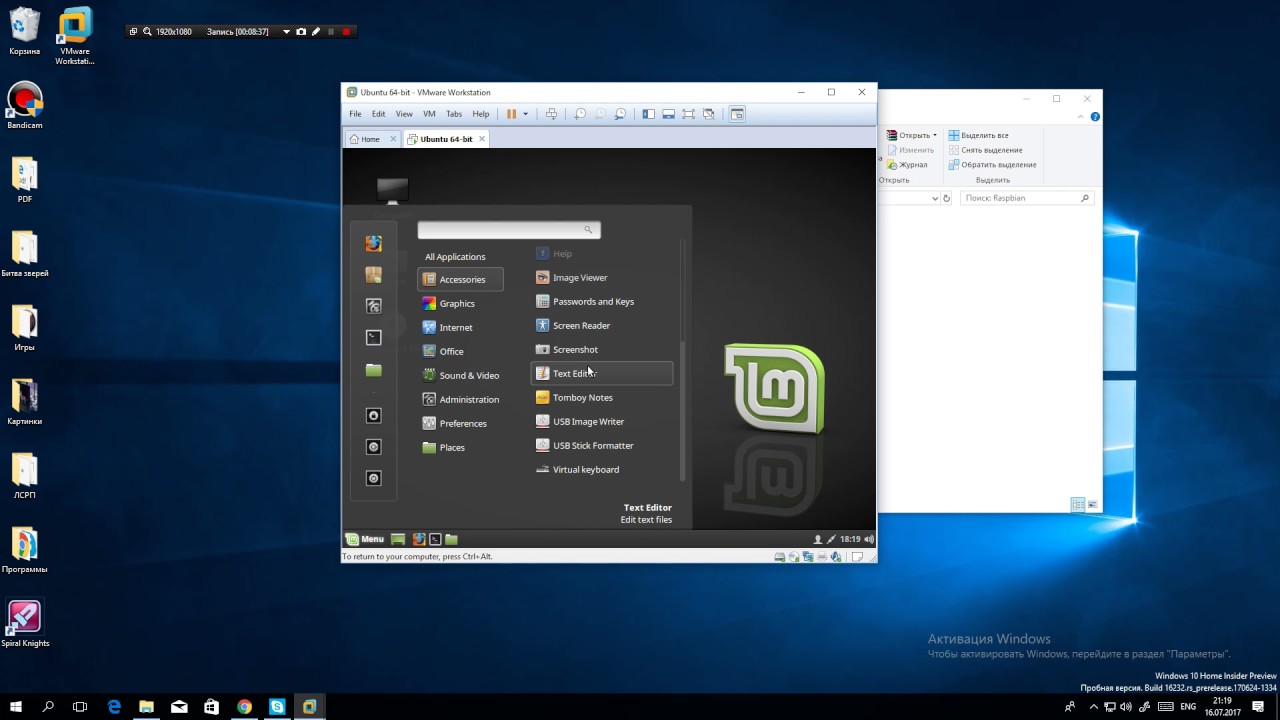Toggle the VMware library sidebar view
The width and height of the screenshot is (1280, 720).
[x=648, y=114]
